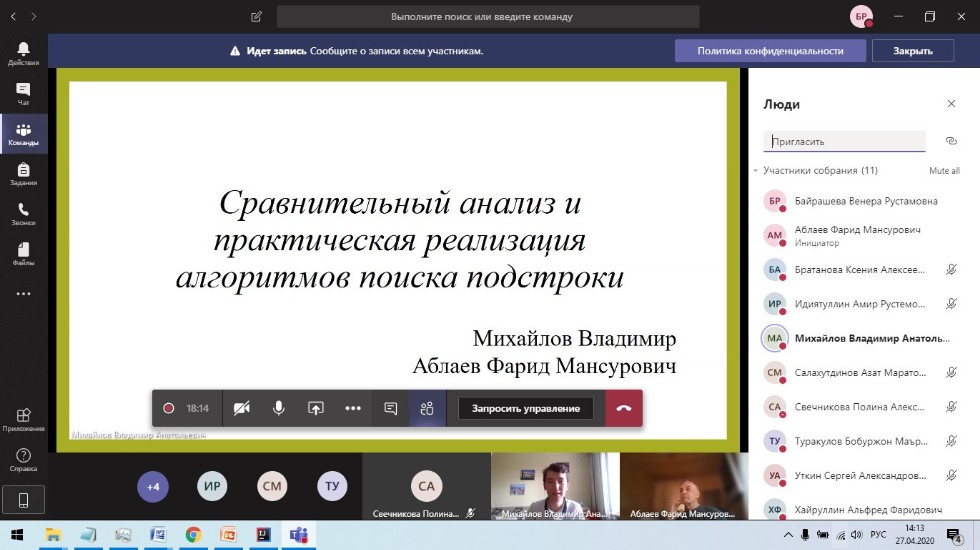Click Mute all link in People panel

coord(943,171)
